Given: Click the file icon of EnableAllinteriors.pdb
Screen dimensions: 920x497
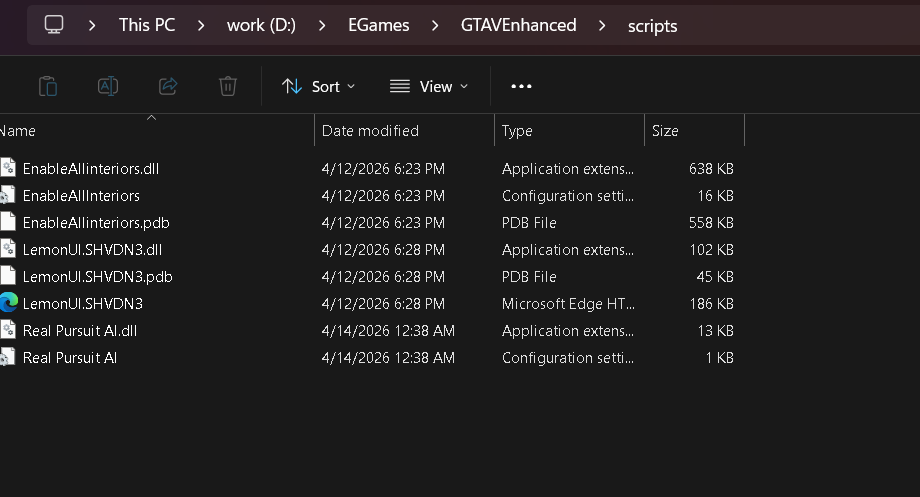Looking at the screenshot, I should point(8,222).
